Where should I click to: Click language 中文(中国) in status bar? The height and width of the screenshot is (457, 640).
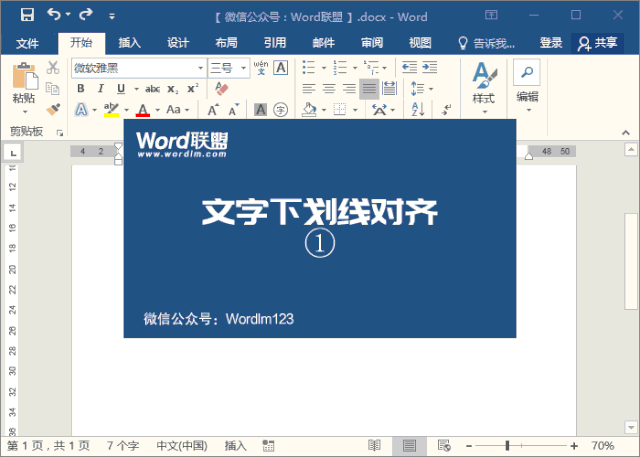pos(182,446)
